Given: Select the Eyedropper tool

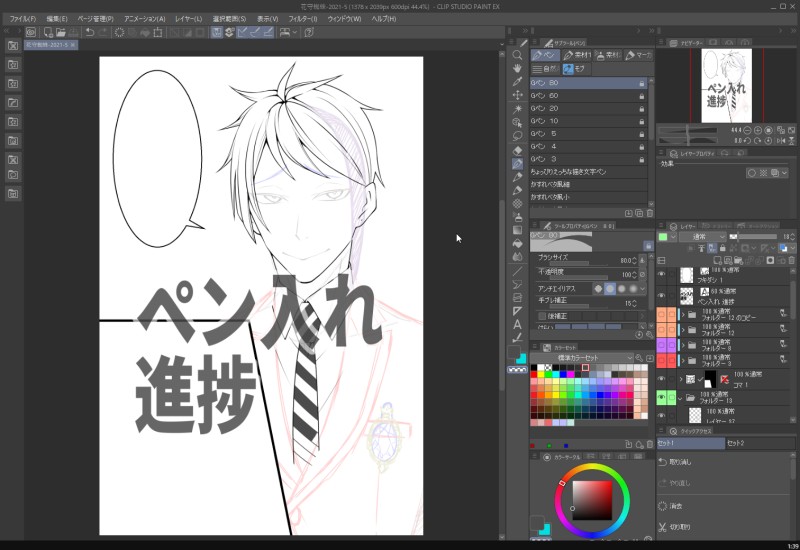Looking at the screenshot, I should (517, 82).
